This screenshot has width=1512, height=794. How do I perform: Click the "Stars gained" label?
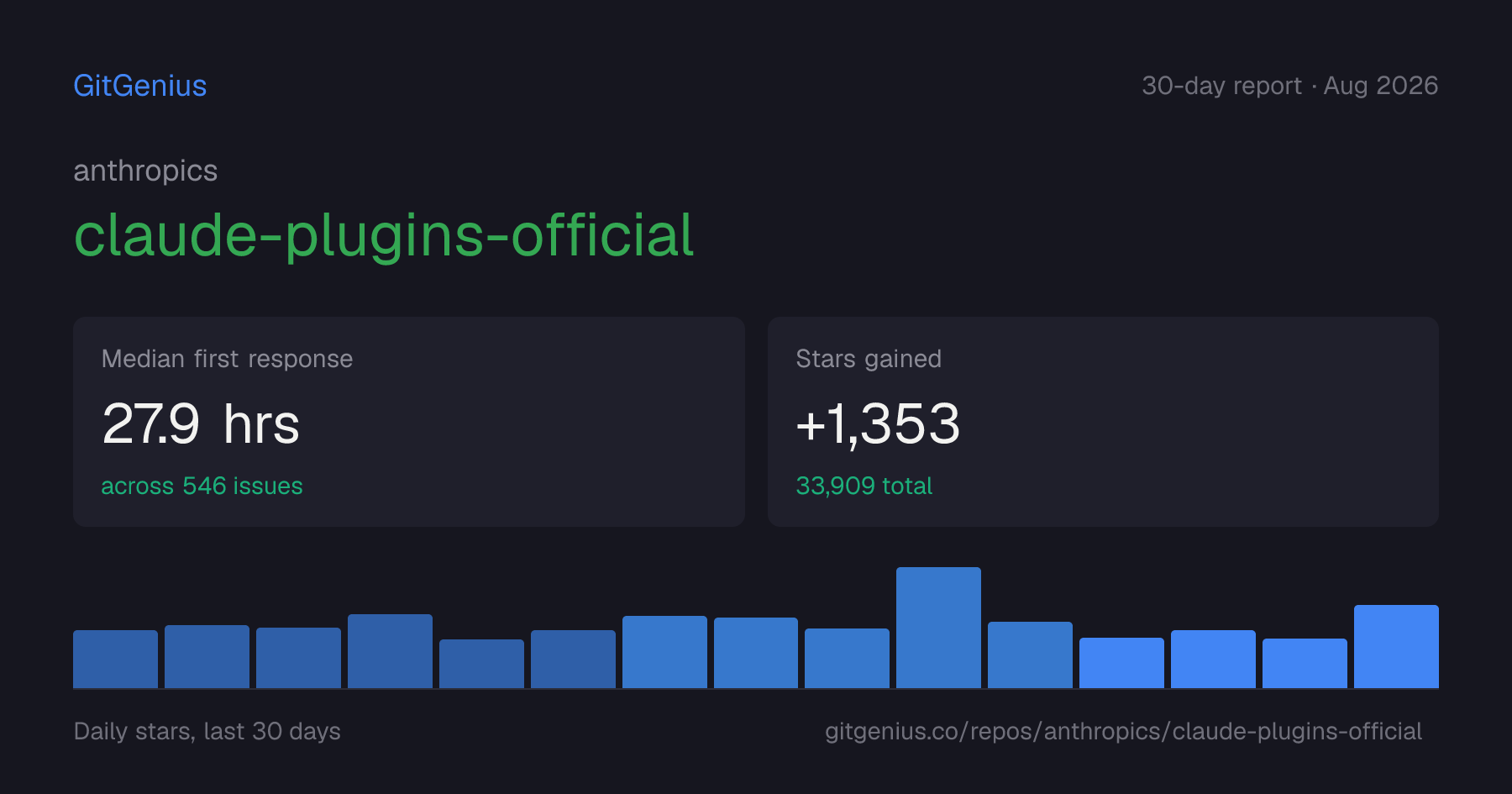tap(869, 359)
